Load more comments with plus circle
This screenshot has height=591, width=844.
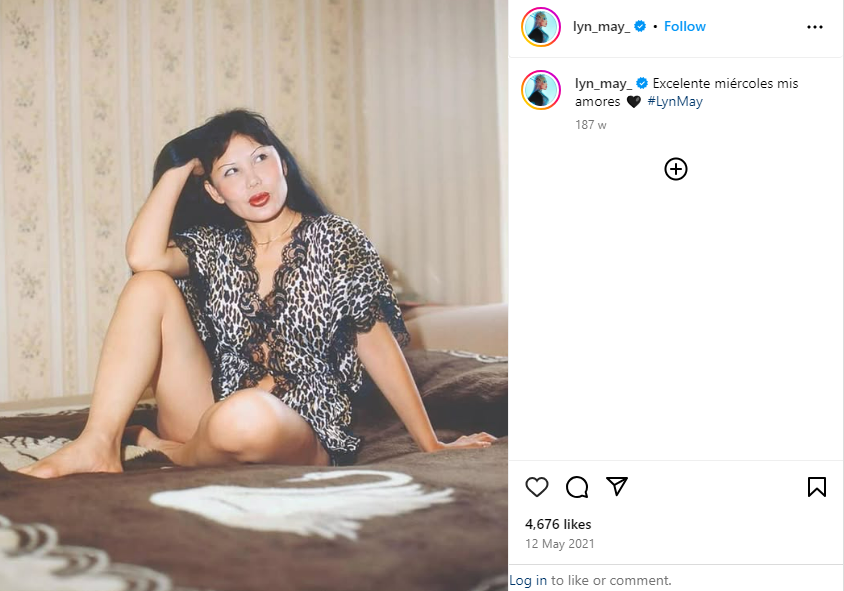click(676, 169)
